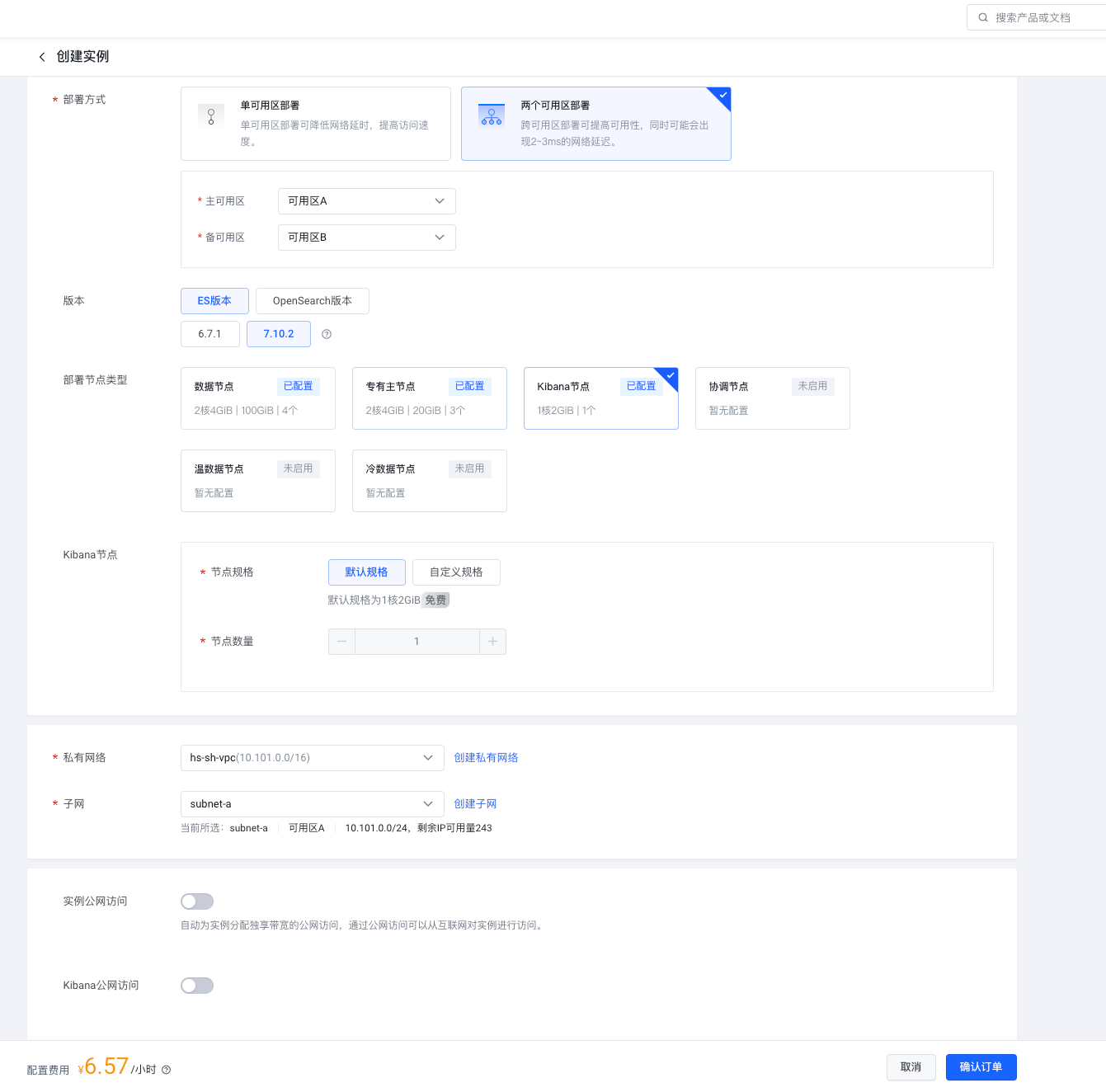Click the help icon beside the hourly price
This screenshot has height=1092, width=1106.
tap(167, 1070)
